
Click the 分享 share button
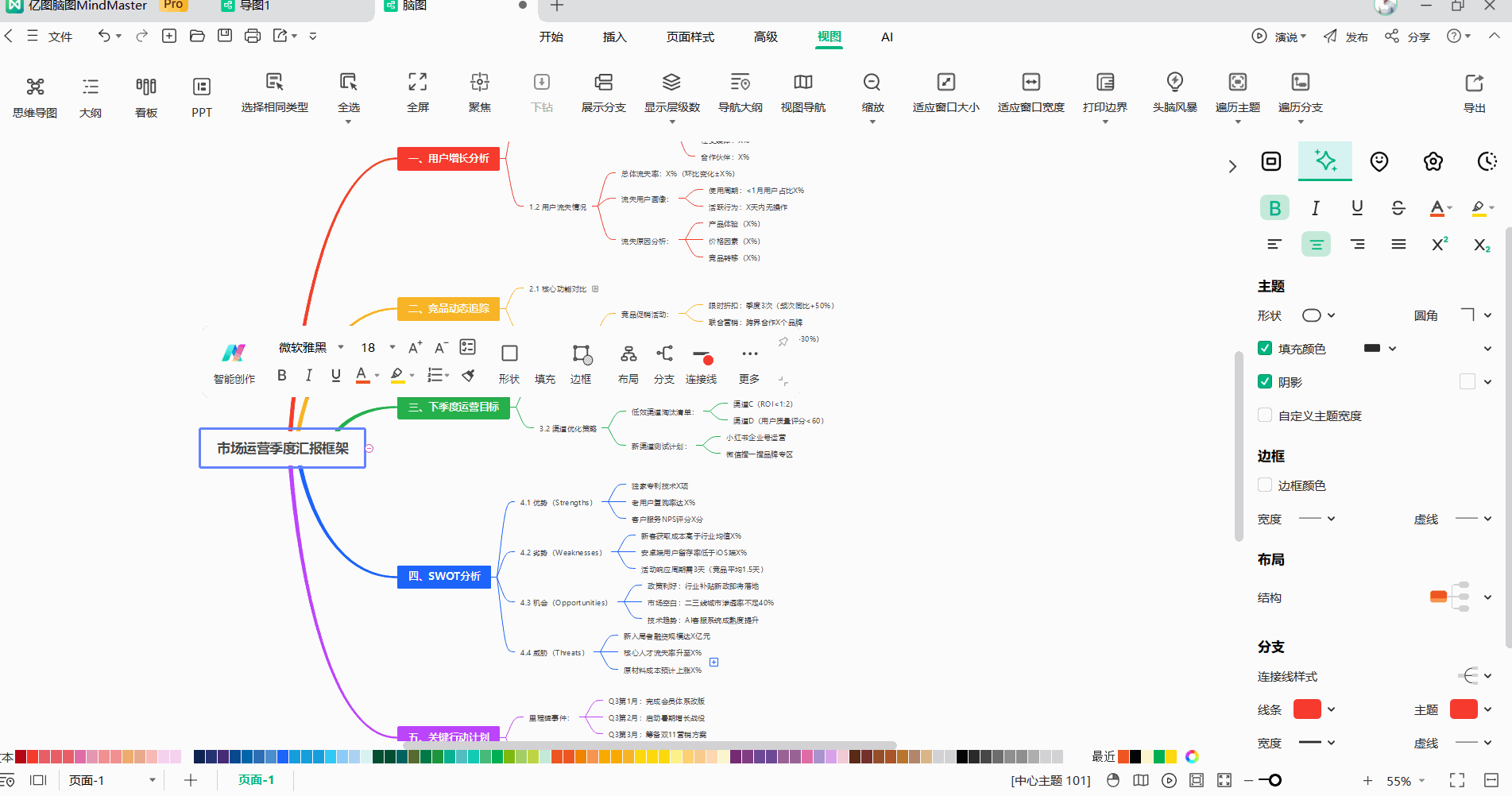(1408, 37)
